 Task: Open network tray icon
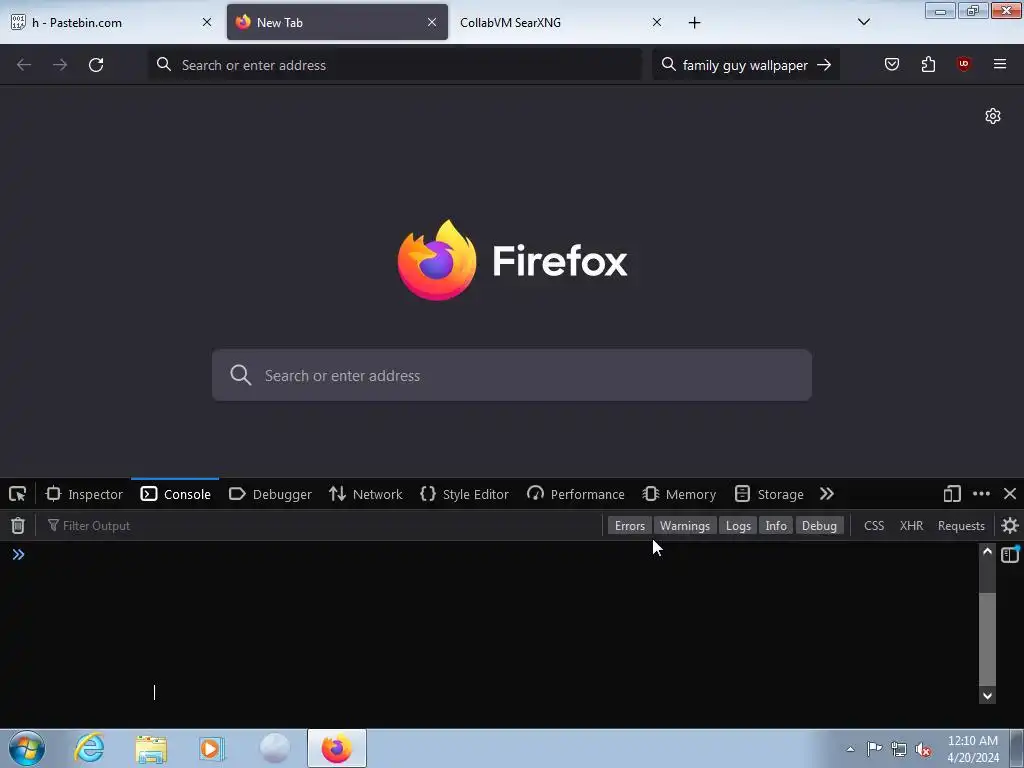coord(899,750)
